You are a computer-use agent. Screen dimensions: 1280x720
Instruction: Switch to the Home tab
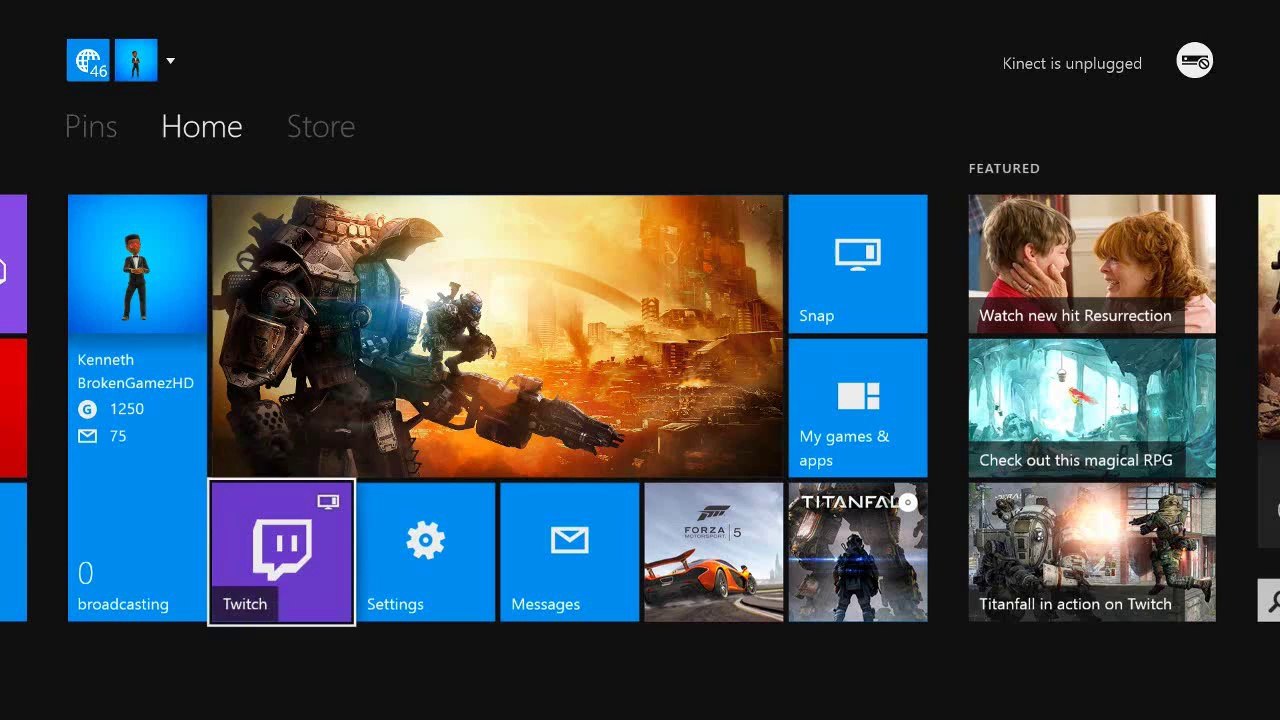click(202, 126)
